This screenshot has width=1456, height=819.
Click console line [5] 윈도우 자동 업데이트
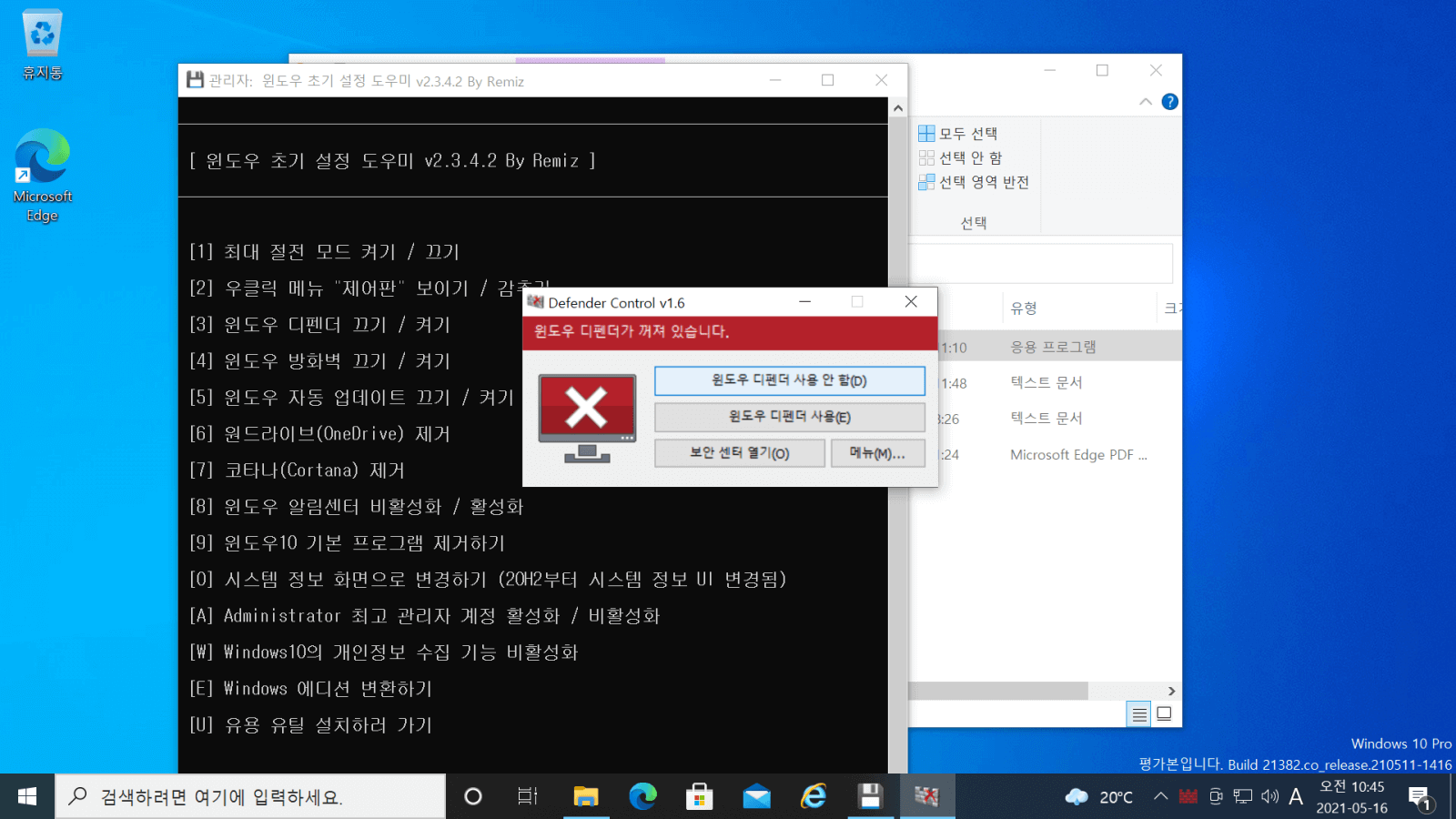pyautogui.click(x=351, y=397)
